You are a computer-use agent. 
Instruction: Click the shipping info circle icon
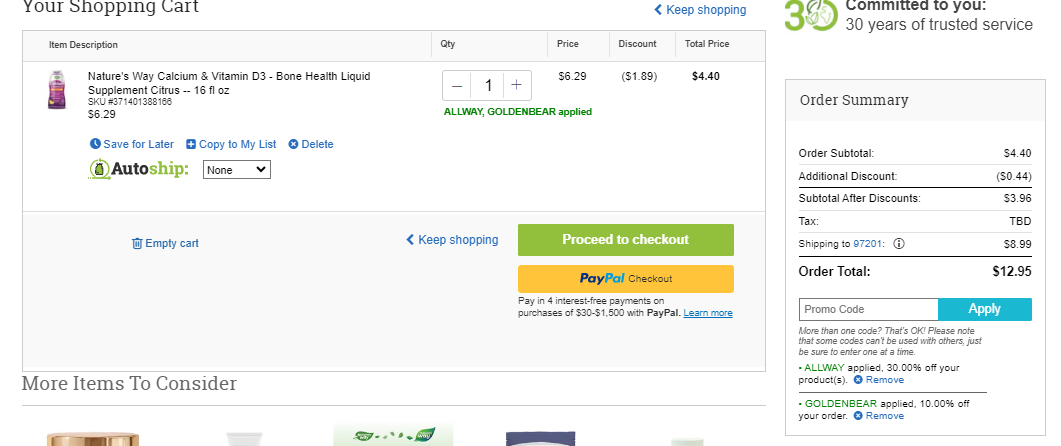tap(899, 244)
